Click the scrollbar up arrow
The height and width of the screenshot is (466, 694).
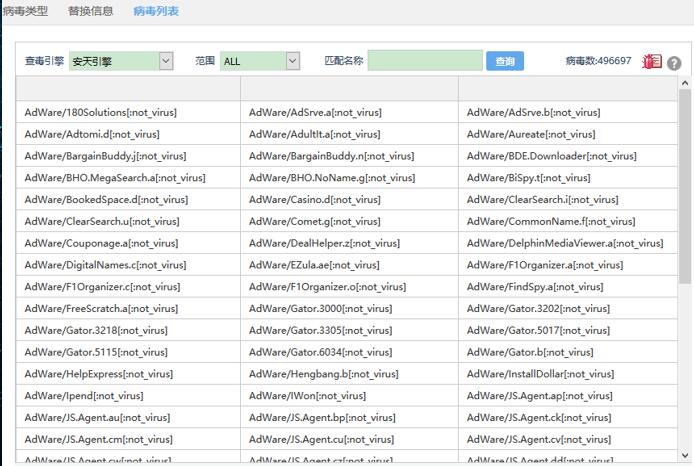pos(685,81)
